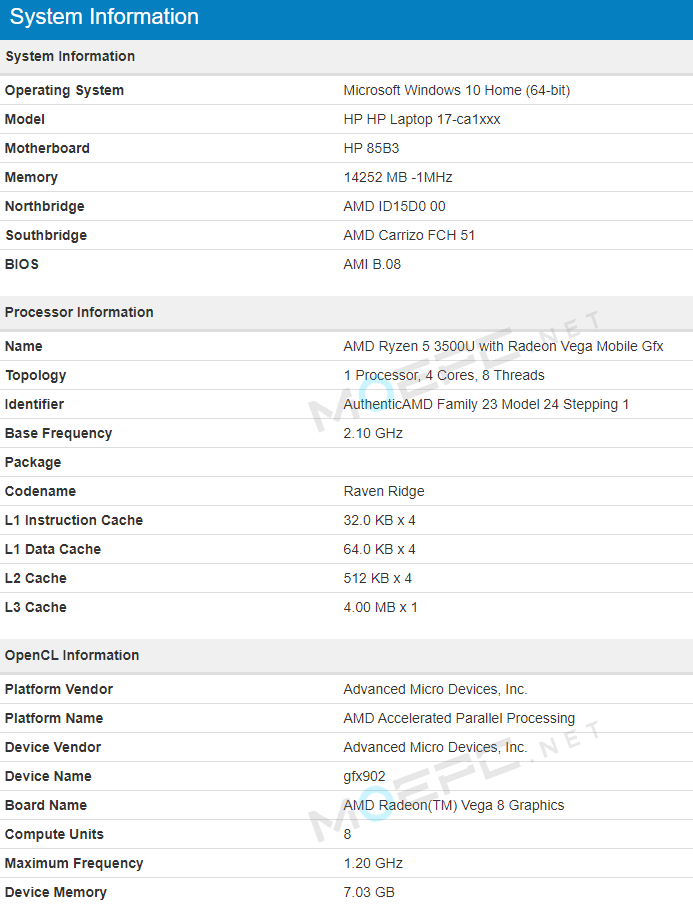Select Device Vendor 'Advanced Micro Devices, Inc.' value
This screenshot has height=919, width=693.
click(435, 747)
